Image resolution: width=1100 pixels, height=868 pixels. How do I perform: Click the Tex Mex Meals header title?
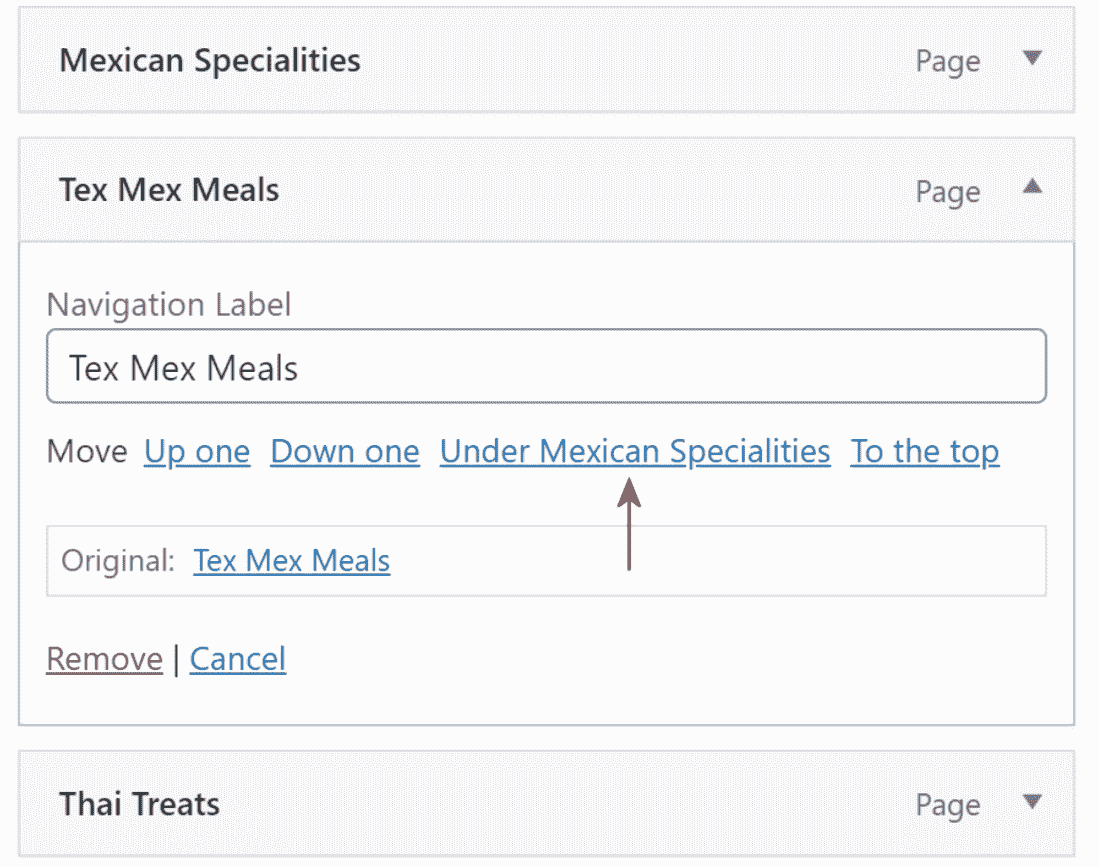point(169,190)
